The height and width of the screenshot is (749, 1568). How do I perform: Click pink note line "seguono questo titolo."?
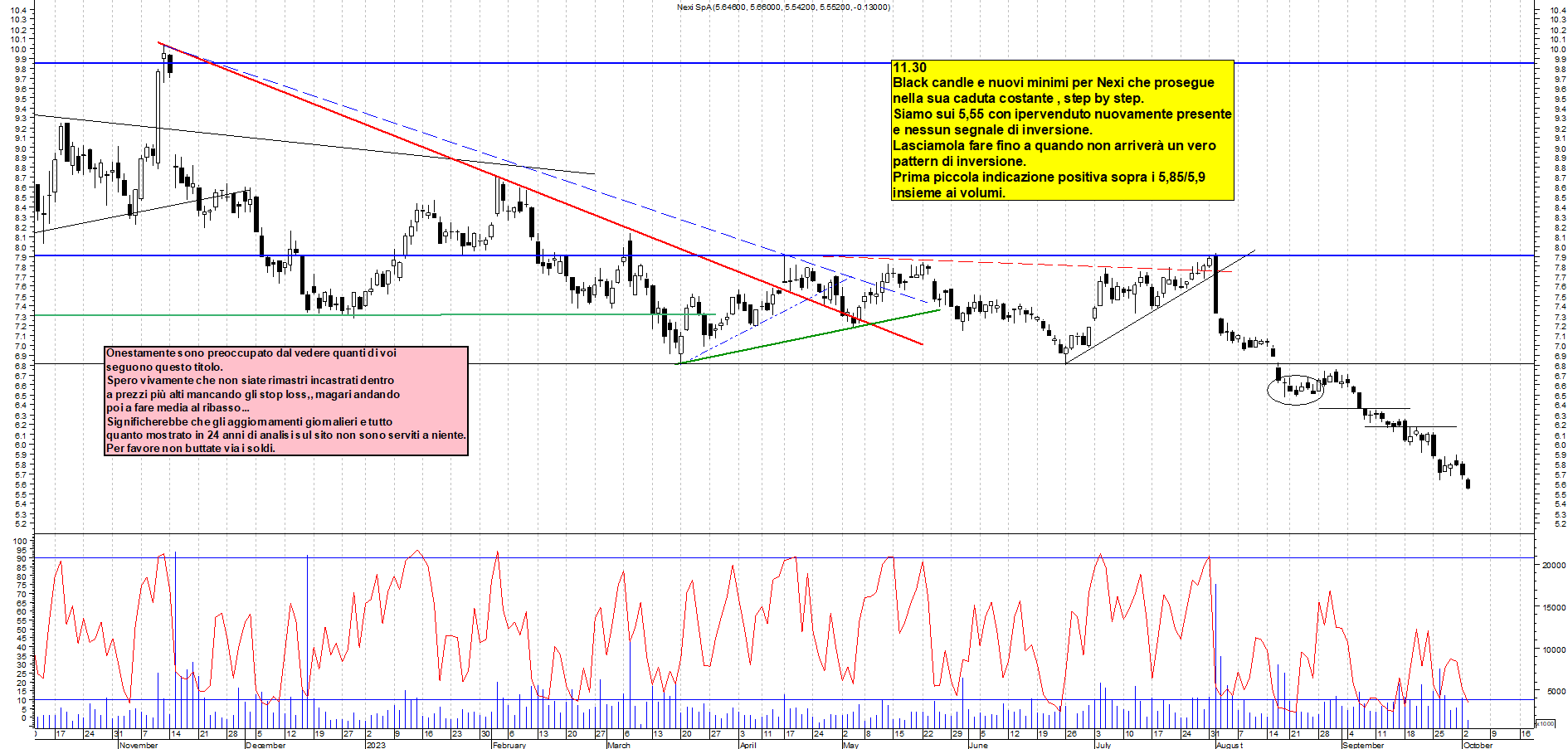164,367
